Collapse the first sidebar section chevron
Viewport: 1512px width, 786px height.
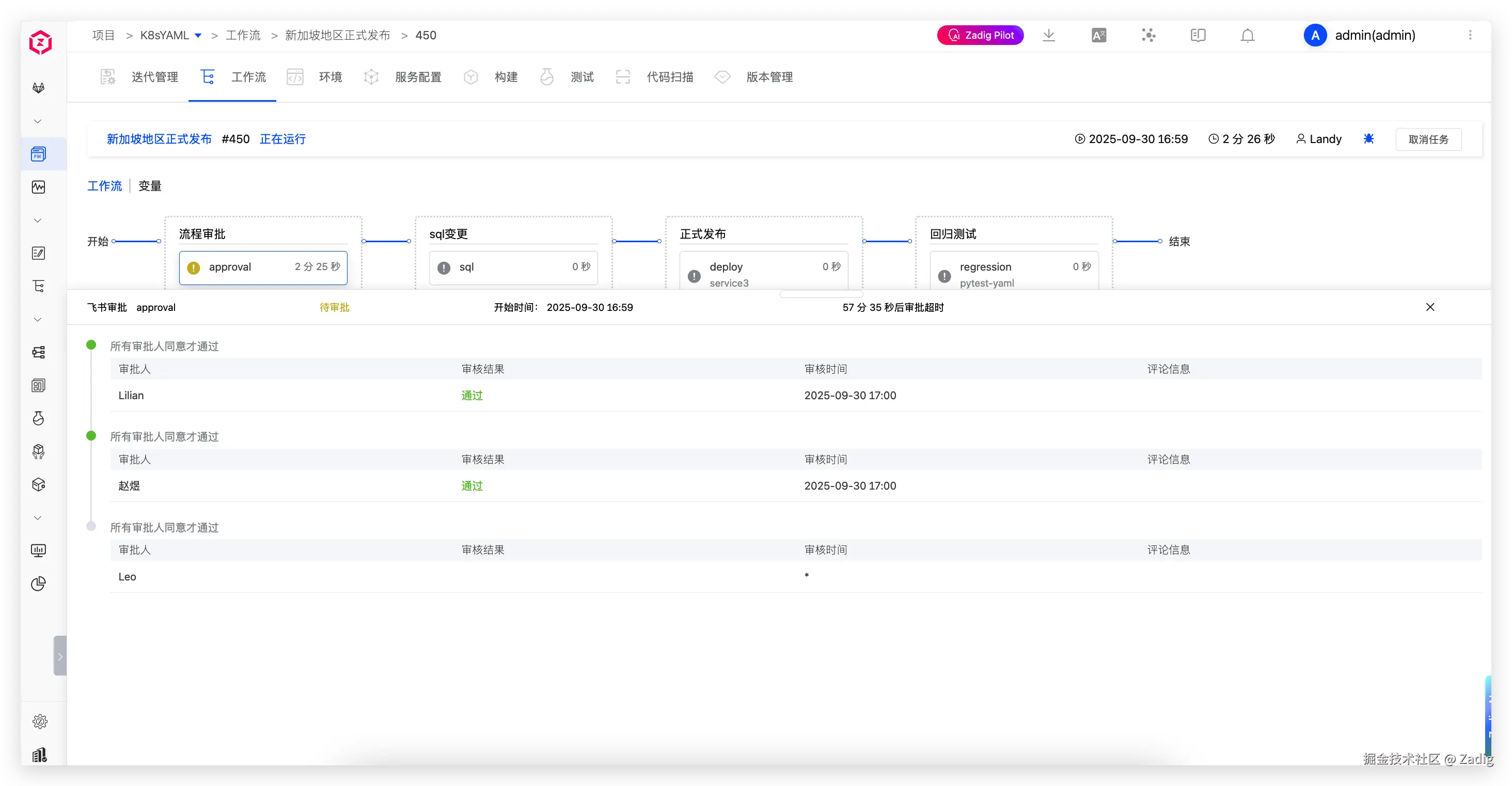[38, 121]
